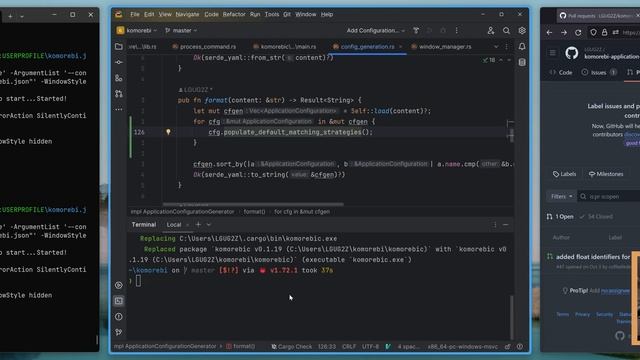Click 126:33 caret position in status bar
The image size is (640, 360).
[x=327, y=347]
